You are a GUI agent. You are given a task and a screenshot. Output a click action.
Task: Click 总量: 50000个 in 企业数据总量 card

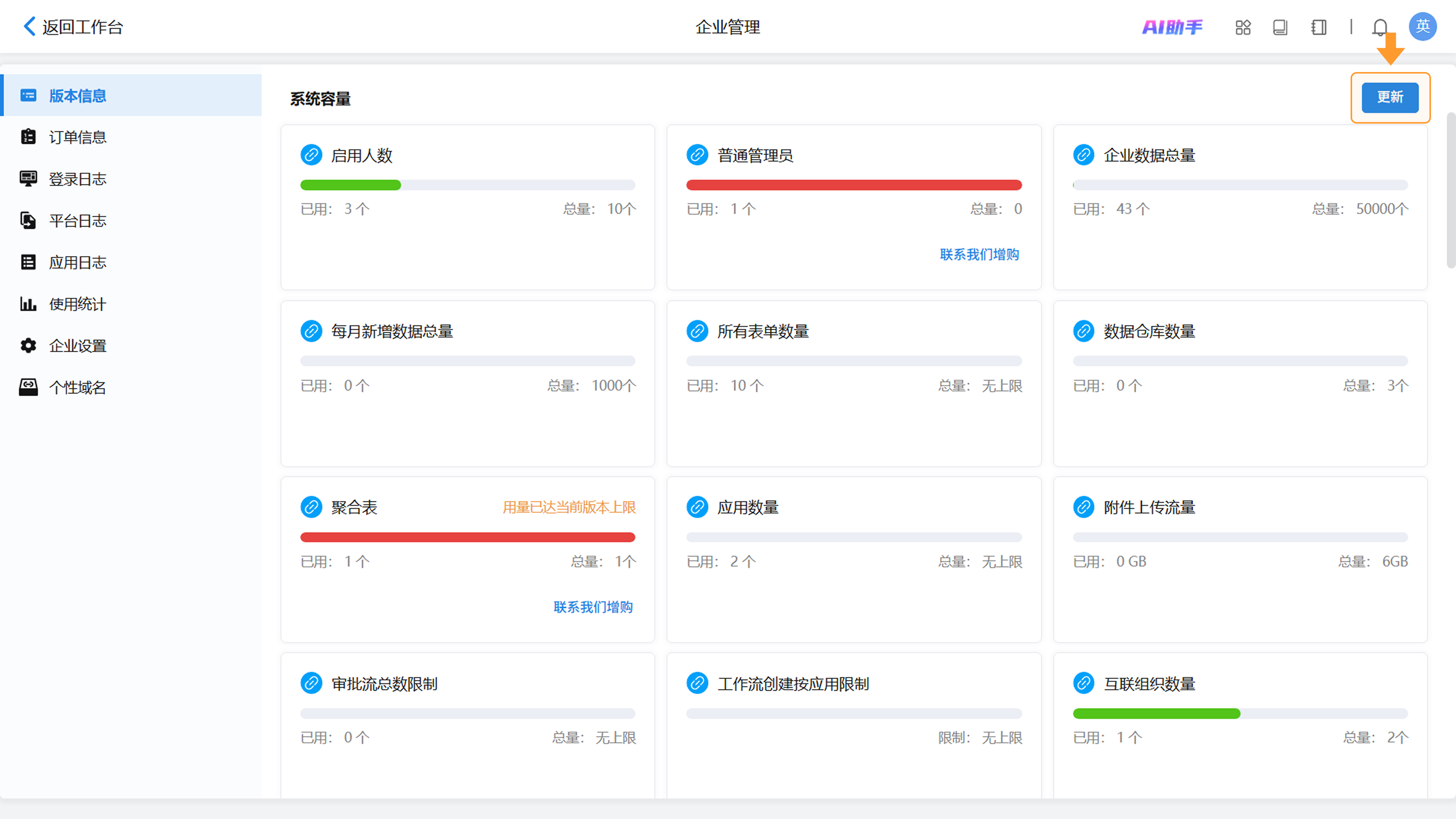click(x=1360, y=209)
